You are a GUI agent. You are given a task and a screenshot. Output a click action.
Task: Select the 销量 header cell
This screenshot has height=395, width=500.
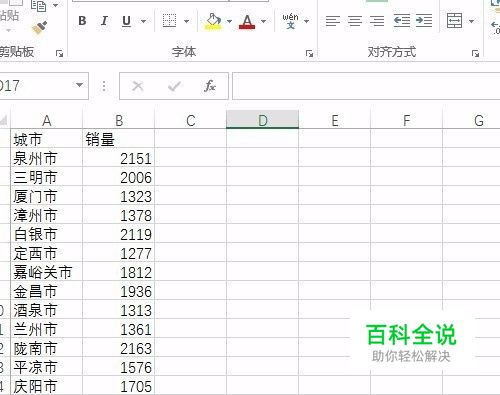click(x=119, y=139)
